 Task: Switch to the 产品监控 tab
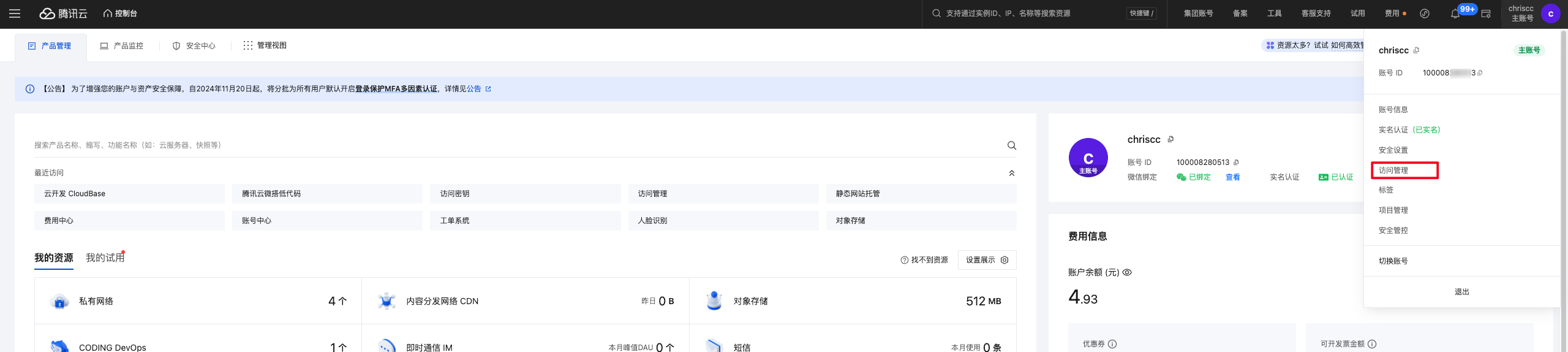click(x=121, y=46)
